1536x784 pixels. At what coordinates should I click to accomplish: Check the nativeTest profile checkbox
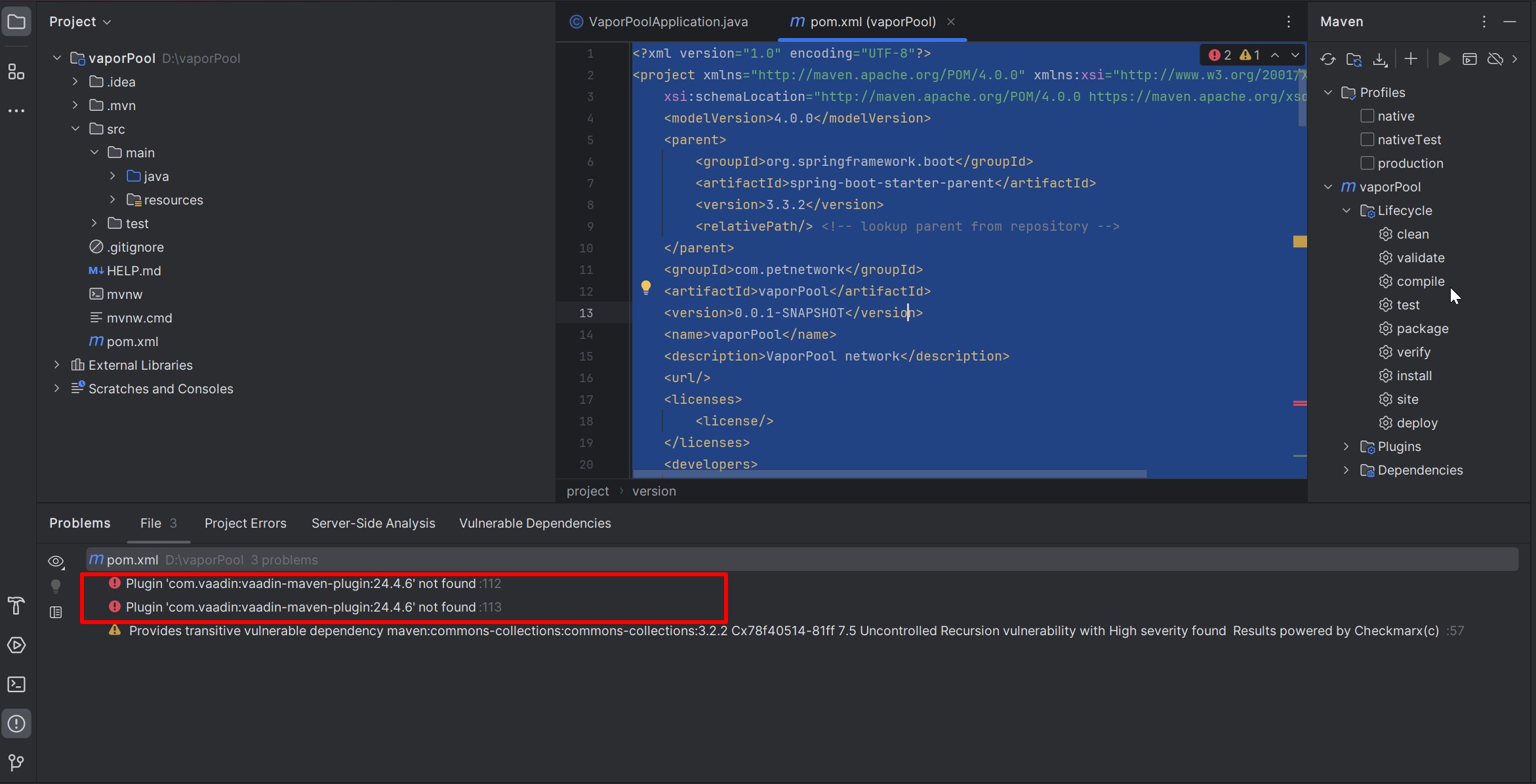pyautogui.click(x=1367, y=140)
